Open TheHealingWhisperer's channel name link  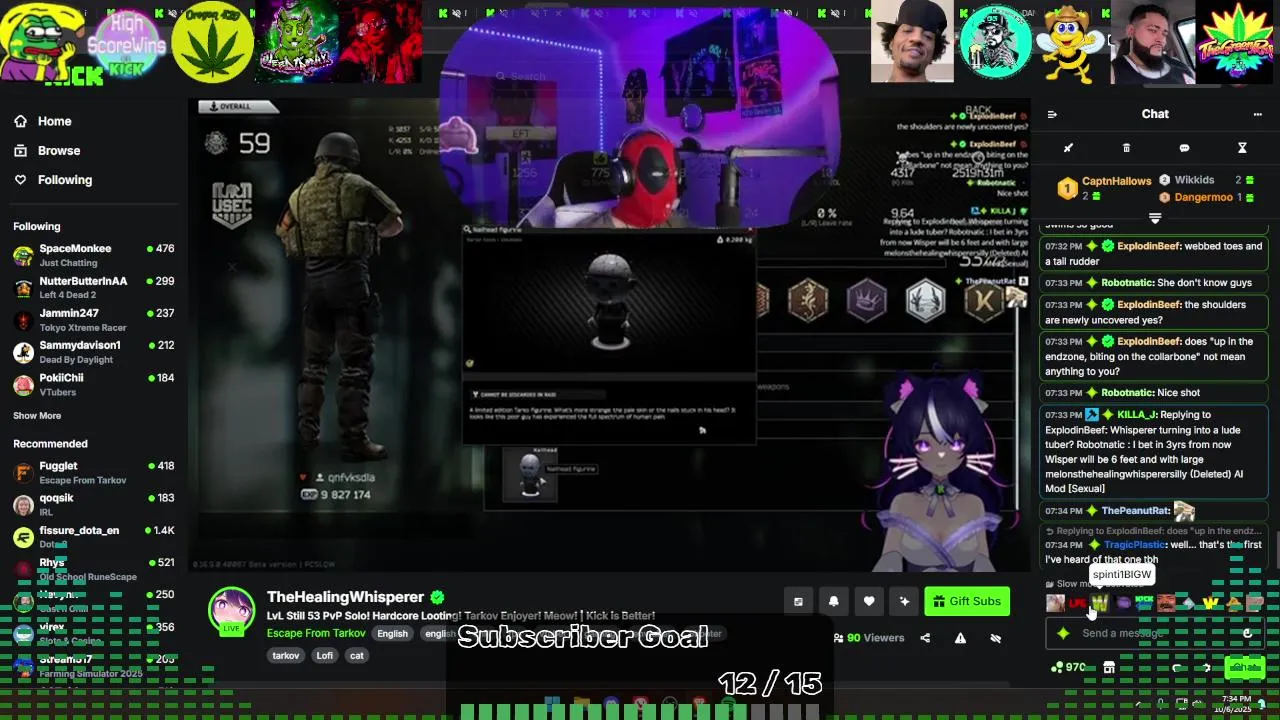346,597
